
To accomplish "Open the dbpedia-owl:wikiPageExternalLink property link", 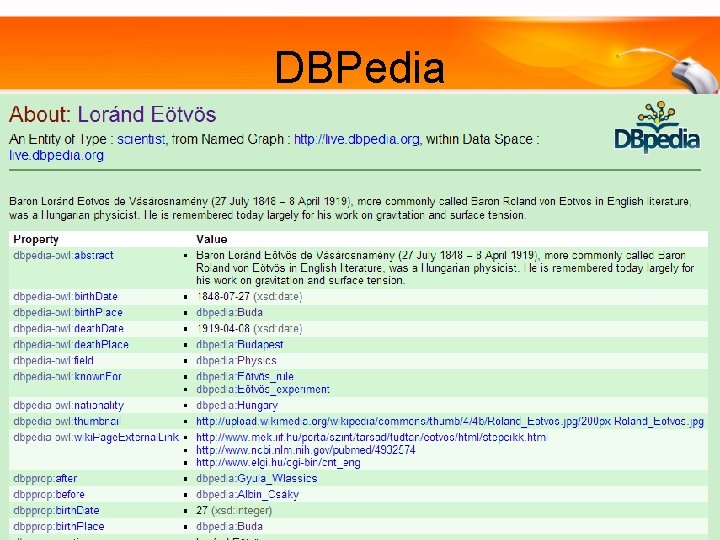I will [x=96, y=438].
